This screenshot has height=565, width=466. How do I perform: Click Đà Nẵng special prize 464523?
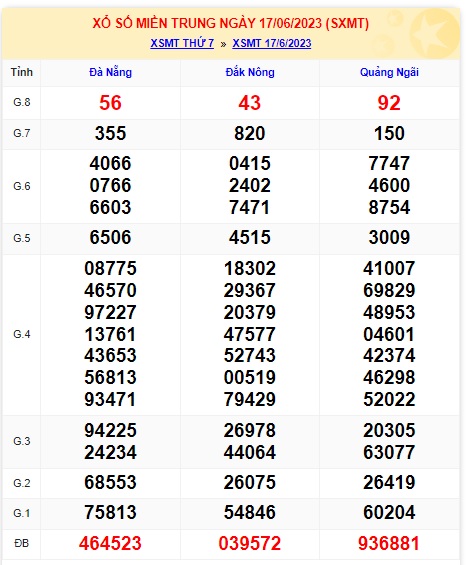click(x=110, y=543)
